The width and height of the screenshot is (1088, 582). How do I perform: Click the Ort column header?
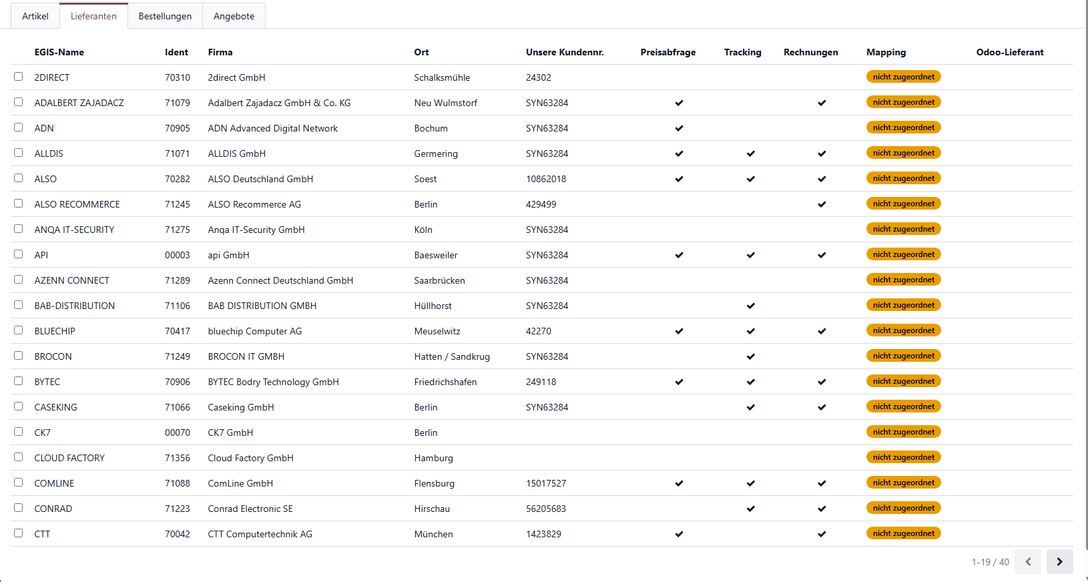point(421,52)
